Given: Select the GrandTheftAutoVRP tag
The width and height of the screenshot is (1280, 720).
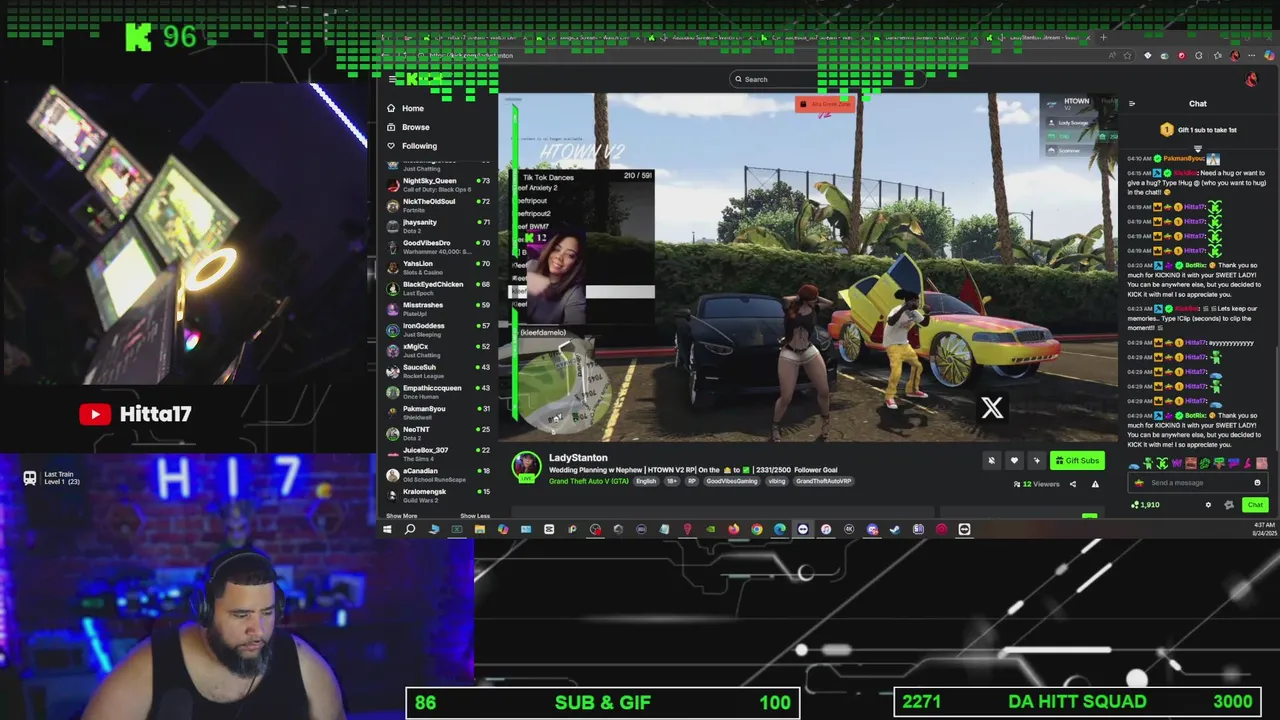Looking at the screenshot, I should coord(823,481).
